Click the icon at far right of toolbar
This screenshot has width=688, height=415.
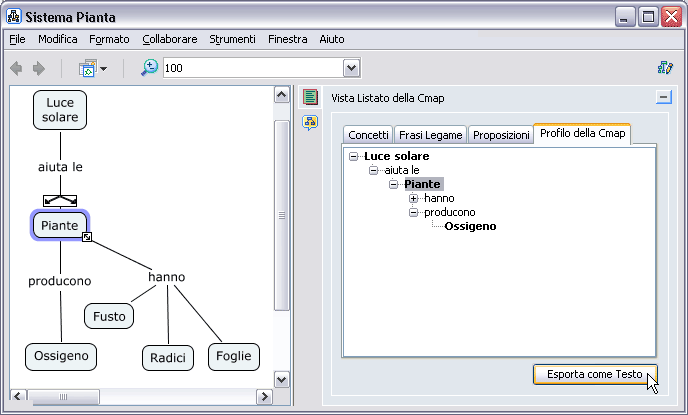click(x=665, y=68)
